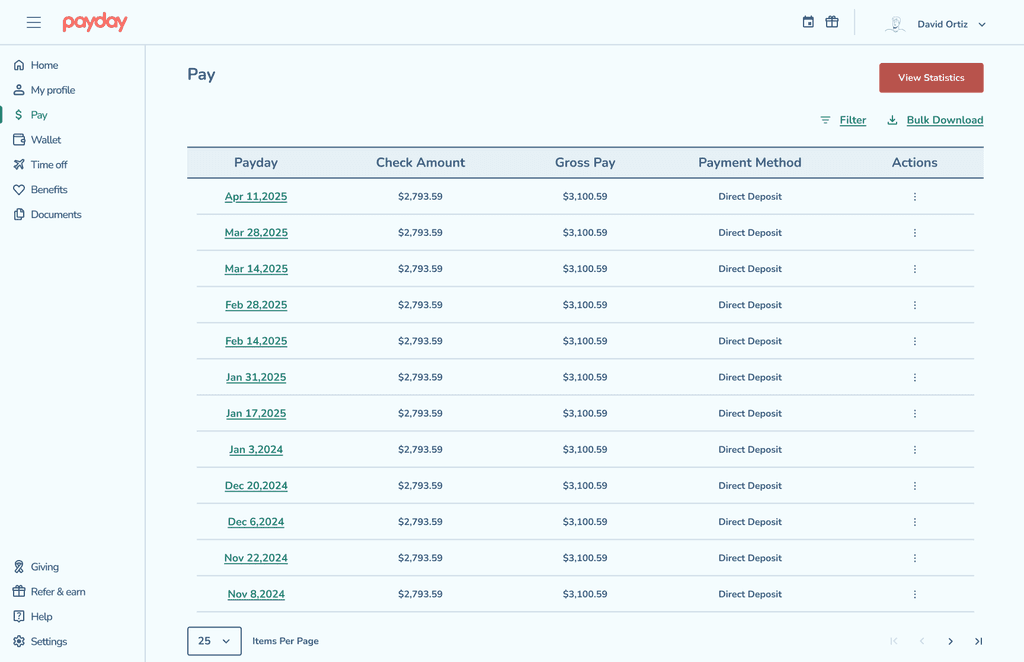Click the View Statistics button
This screenshot has width=1024, height=662.
pos(931,78)
